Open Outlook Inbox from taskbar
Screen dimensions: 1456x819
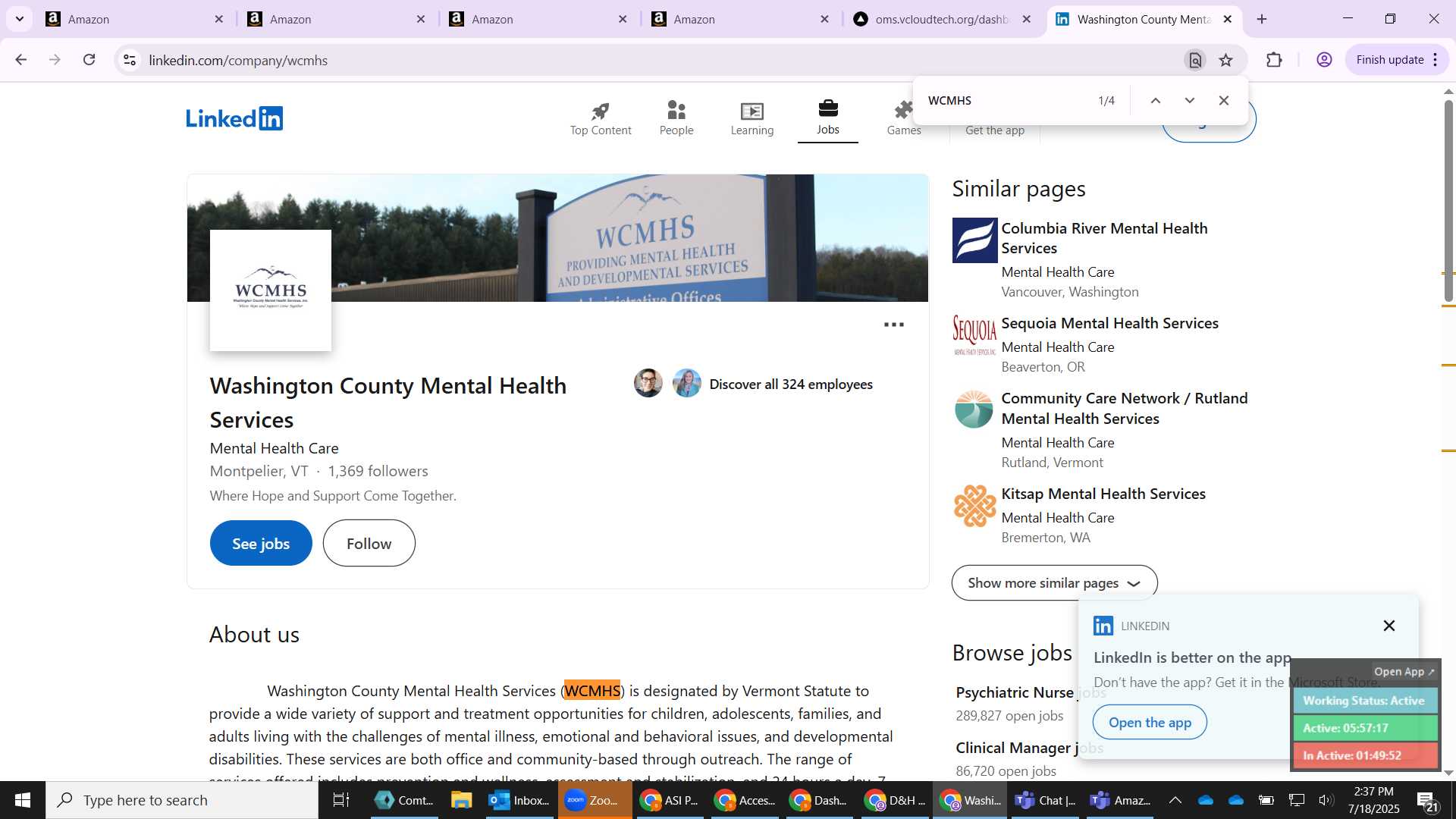[x=520, y=800]
